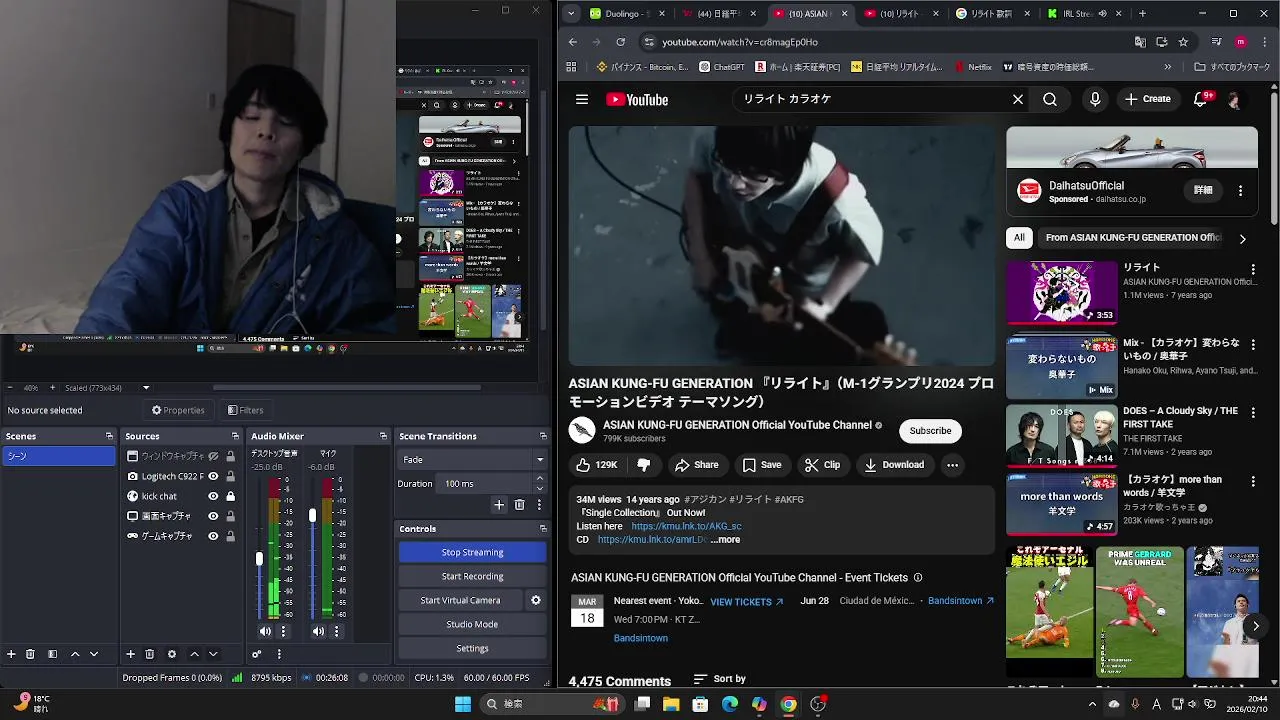
Task: Remove the scene transition with the trash icon
Action: 519,505
